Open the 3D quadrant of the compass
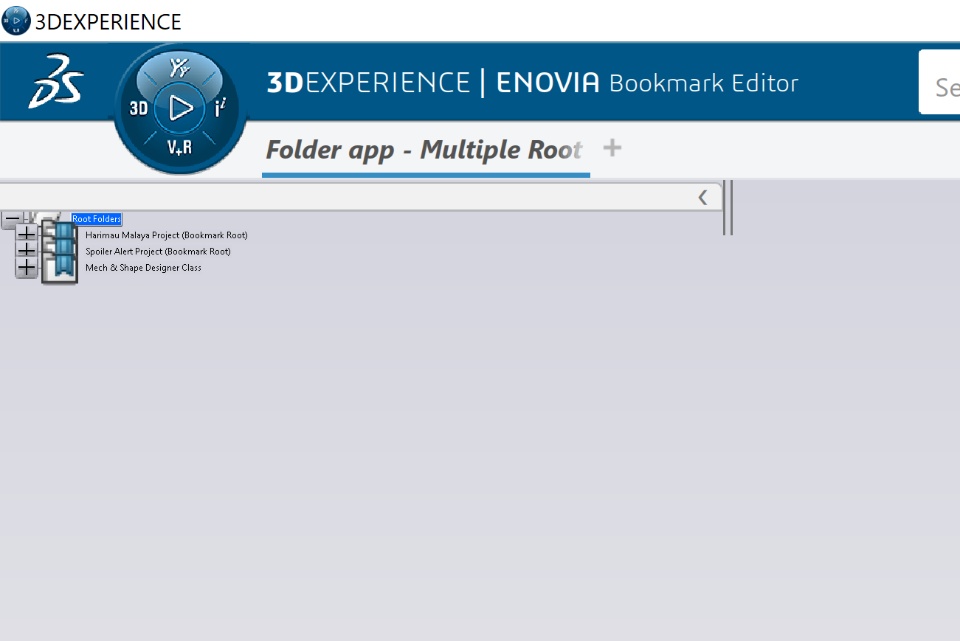The image size is (960, 641). 138,108
